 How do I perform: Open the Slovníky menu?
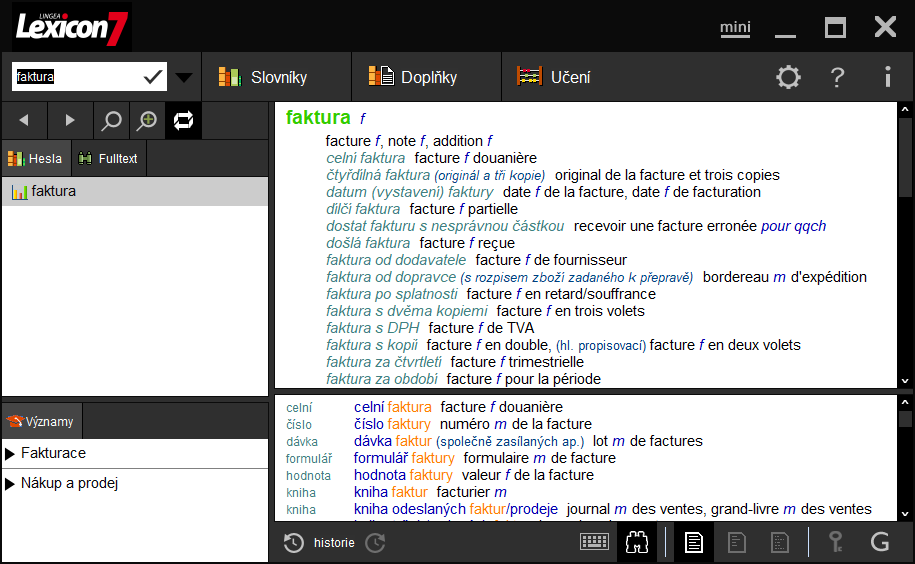(264, 77)
